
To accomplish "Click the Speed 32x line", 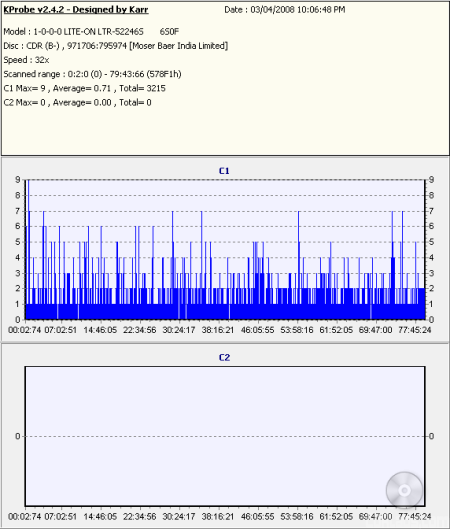I will [x=26, y=60].
